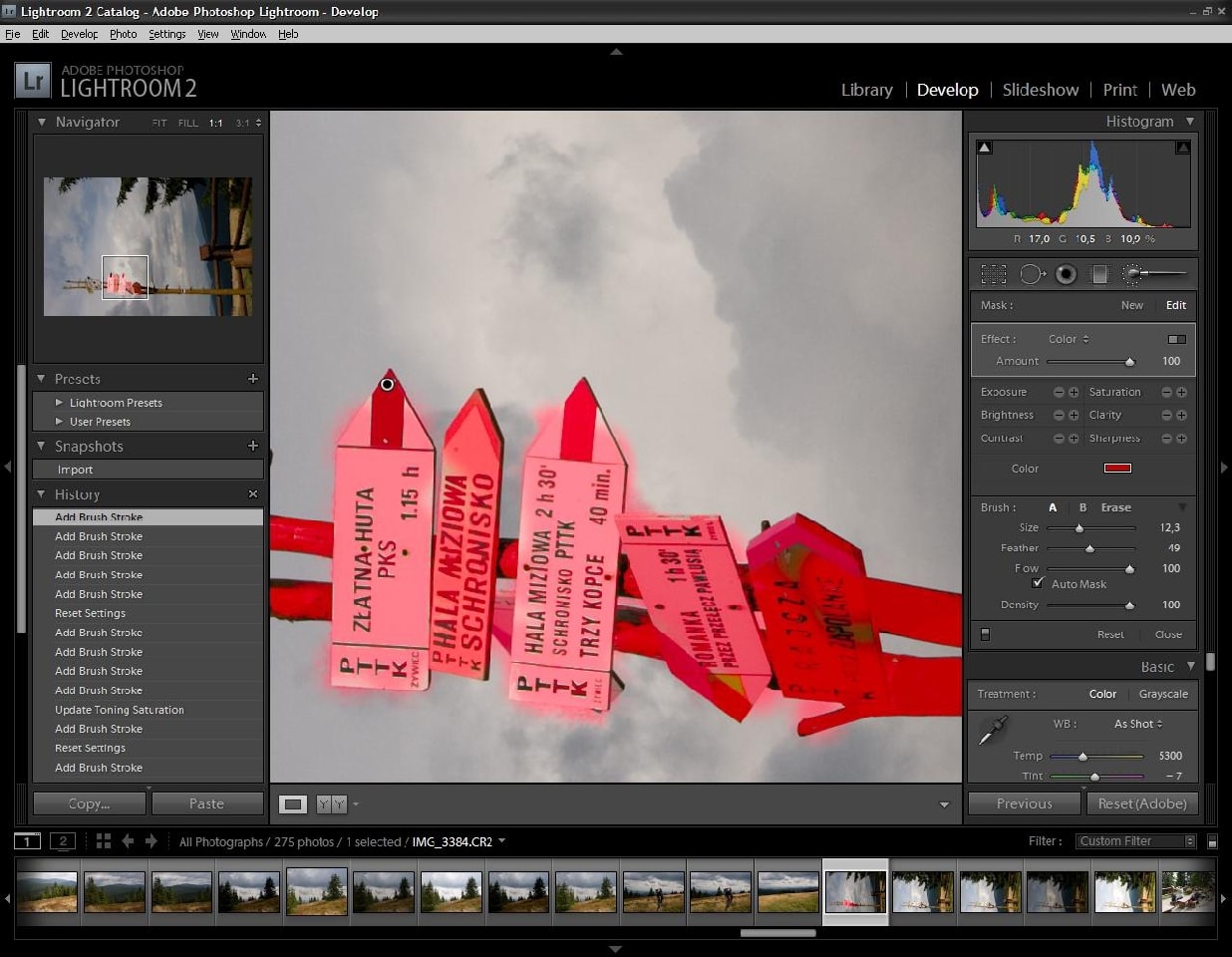Click the Previous button
Image resolution: width=1232 pixels, height=957 pixels.
coord(1024,803)
